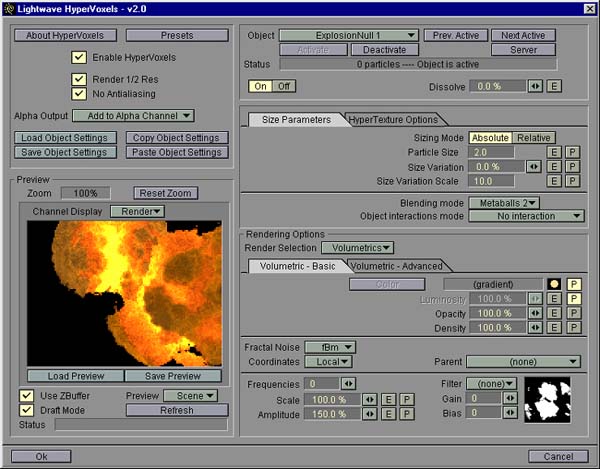Open the Object ExplosionNull 1 dropdown
Screen dimensions: 600x469
(349, 36)
